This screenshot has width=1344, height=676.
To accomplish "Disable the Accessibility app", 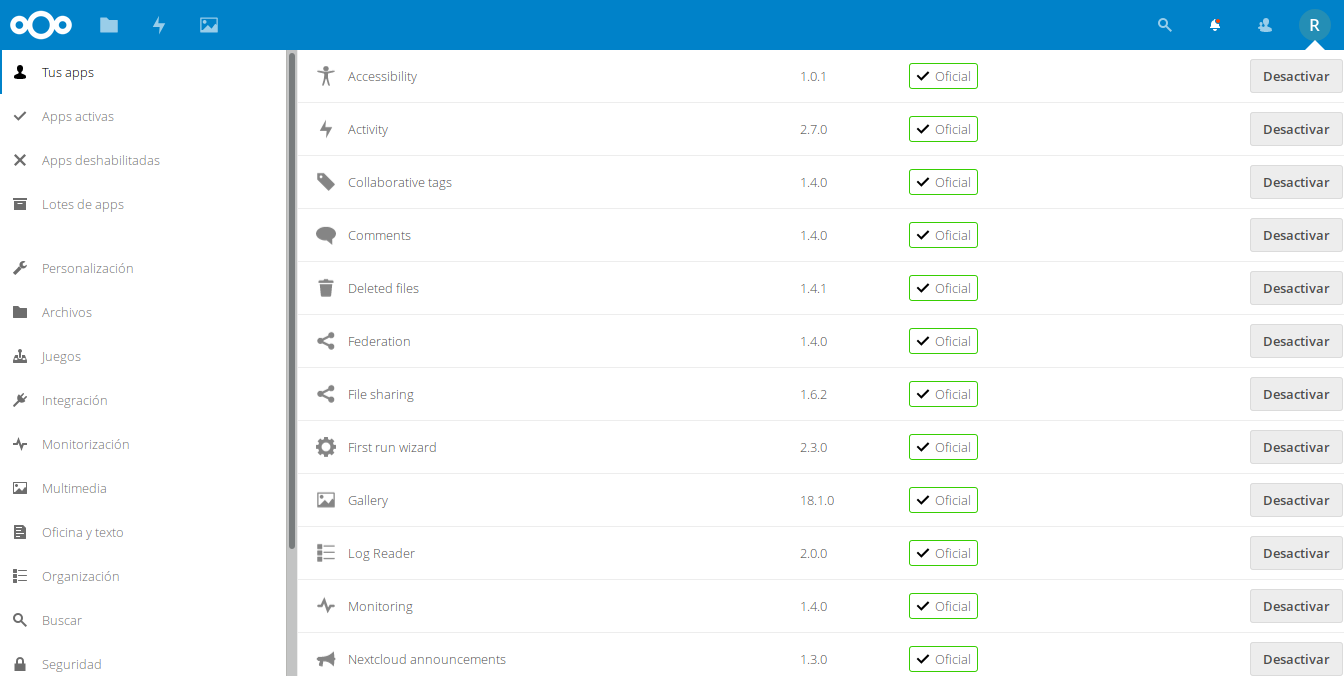I will tap(1296, 76).
